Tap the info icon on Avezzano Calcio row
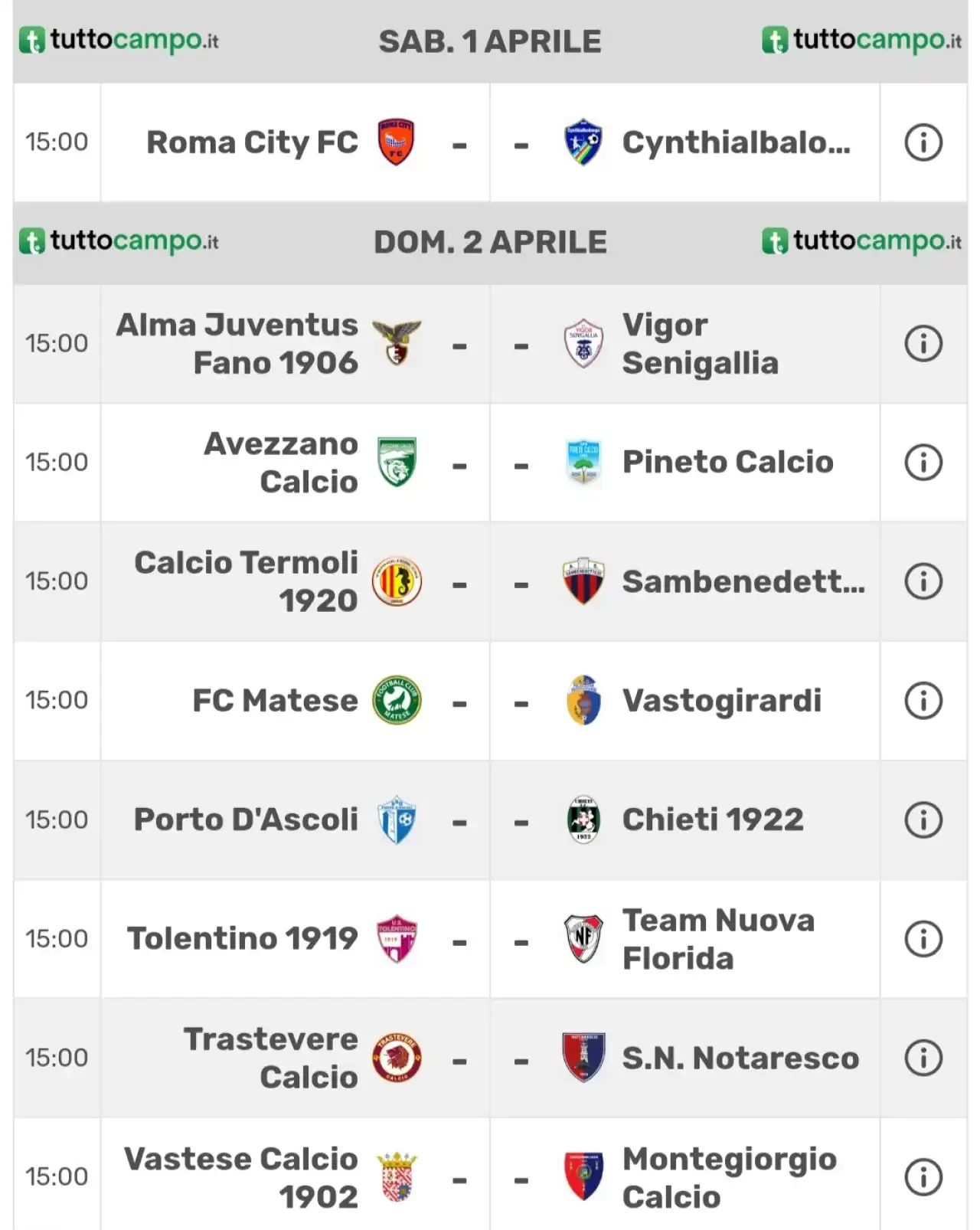The width and height of the screenshot is (980, 1230). click(923, 463)
